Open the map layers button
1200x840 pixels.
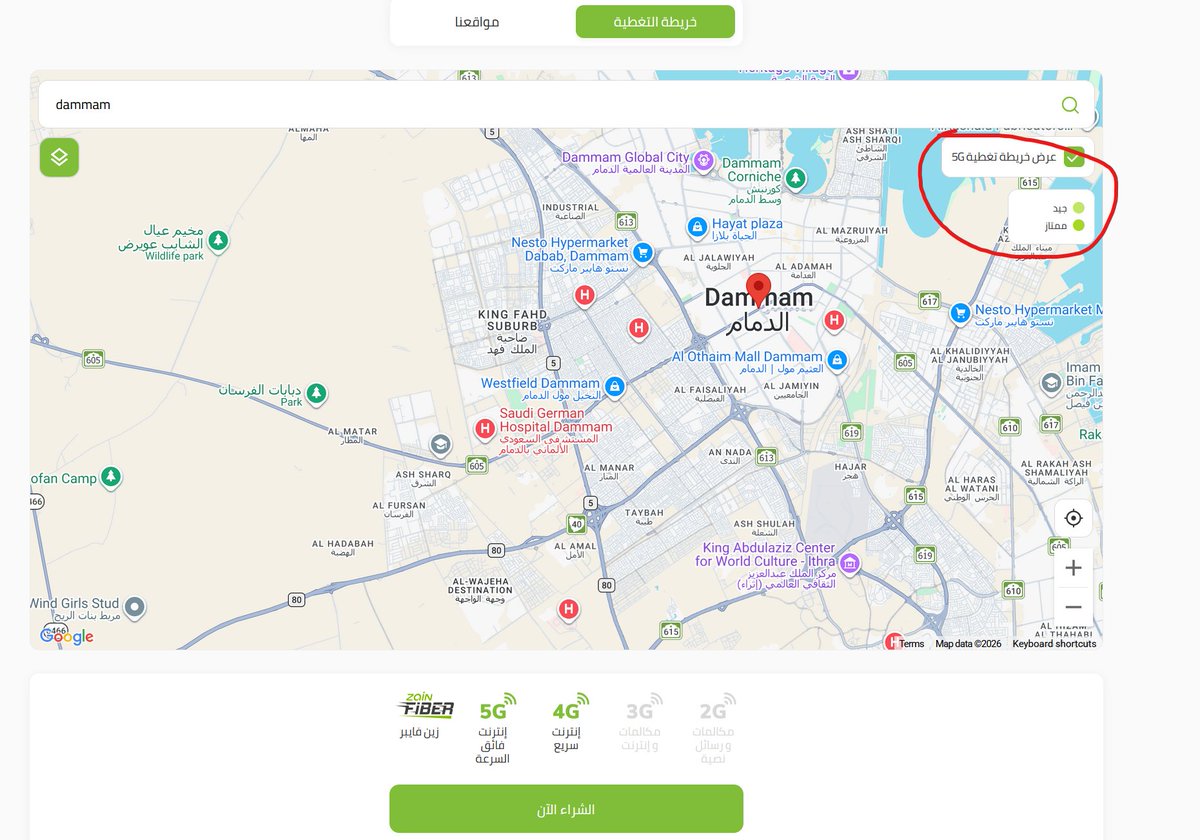point(59,157)
